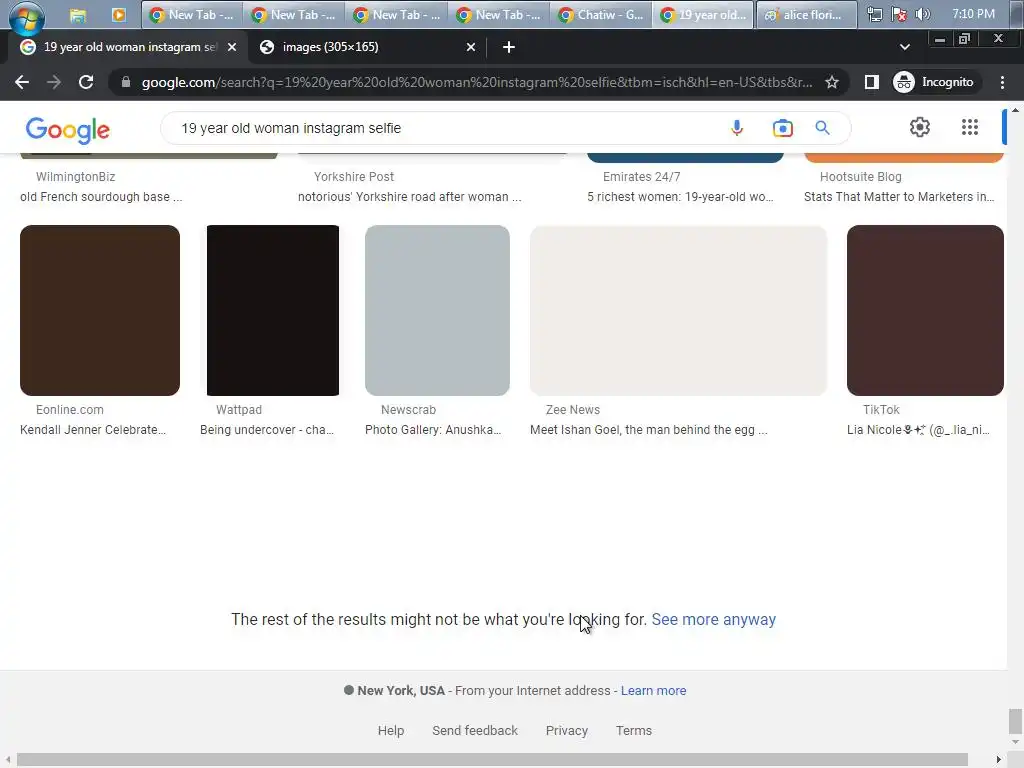The image size is (1024, 768).
Task: Click 'Kendall Jenner Celebrate...' caption
Action: pyautogui.click(x=93, y=430)
